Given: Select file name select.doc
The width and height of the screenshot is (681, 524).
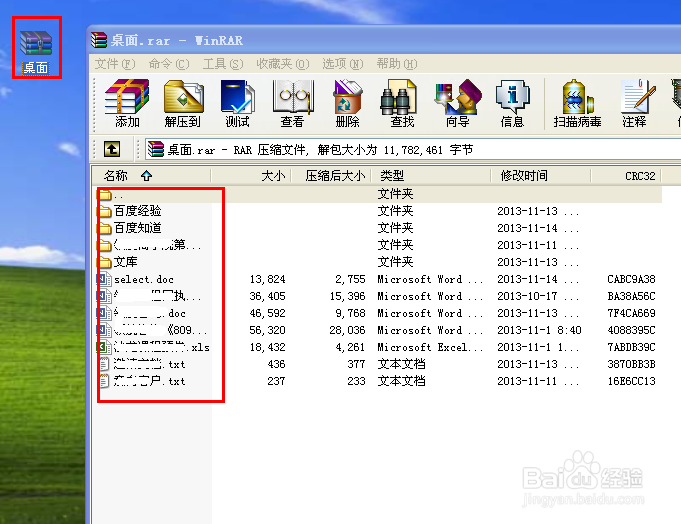Looking at the screenshot, I should (144, 279).
